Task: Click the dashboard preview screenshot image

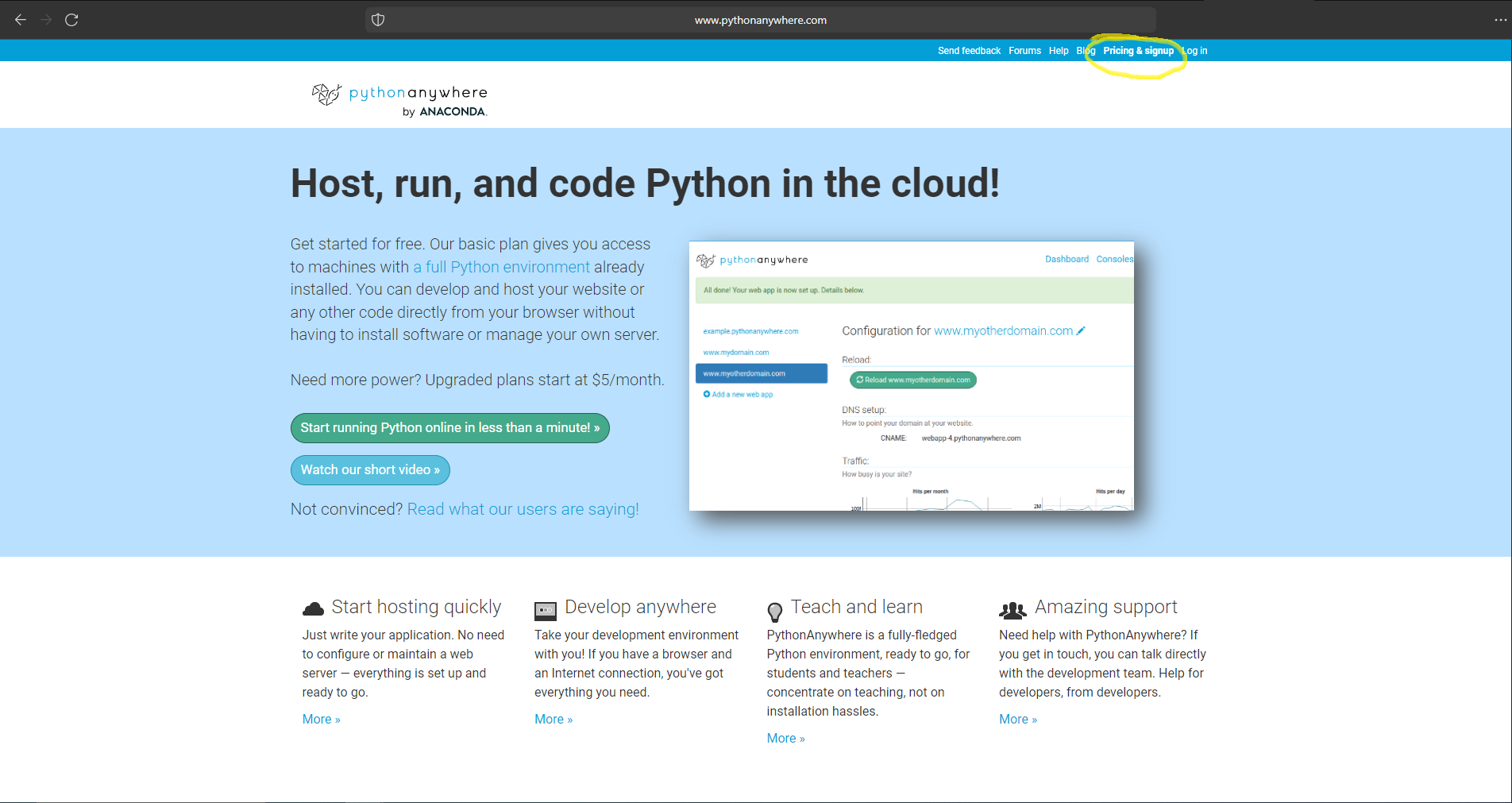Action: coord(912,376)
